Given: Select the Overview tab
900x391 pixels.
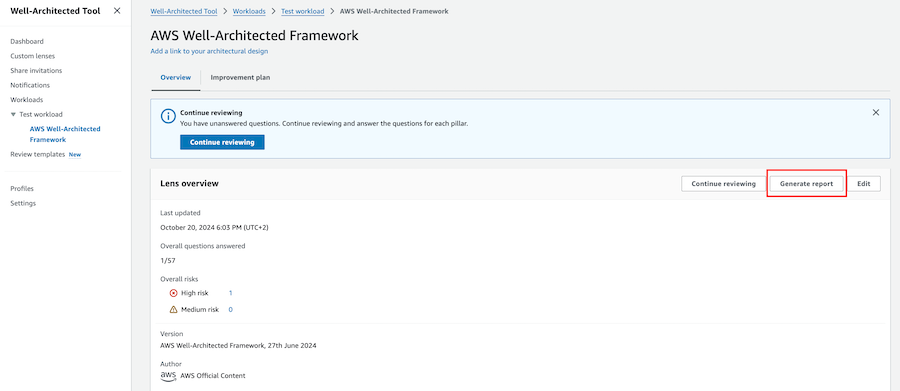Looking at the screenshot, I should 176,78.
